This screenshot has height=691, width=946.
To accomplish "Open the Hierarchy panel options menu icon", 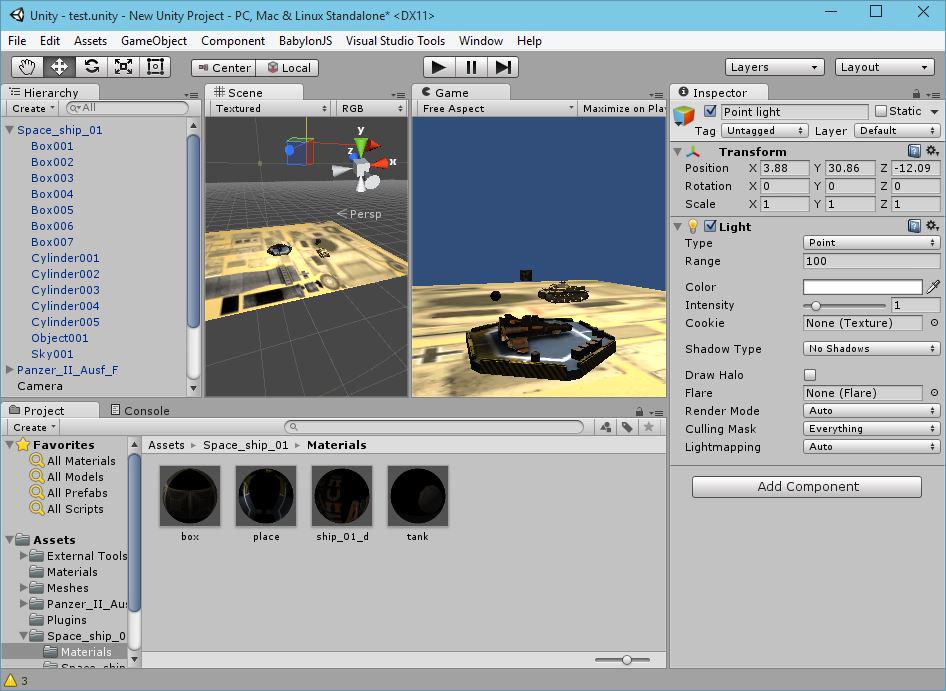I will click(191, 95).
